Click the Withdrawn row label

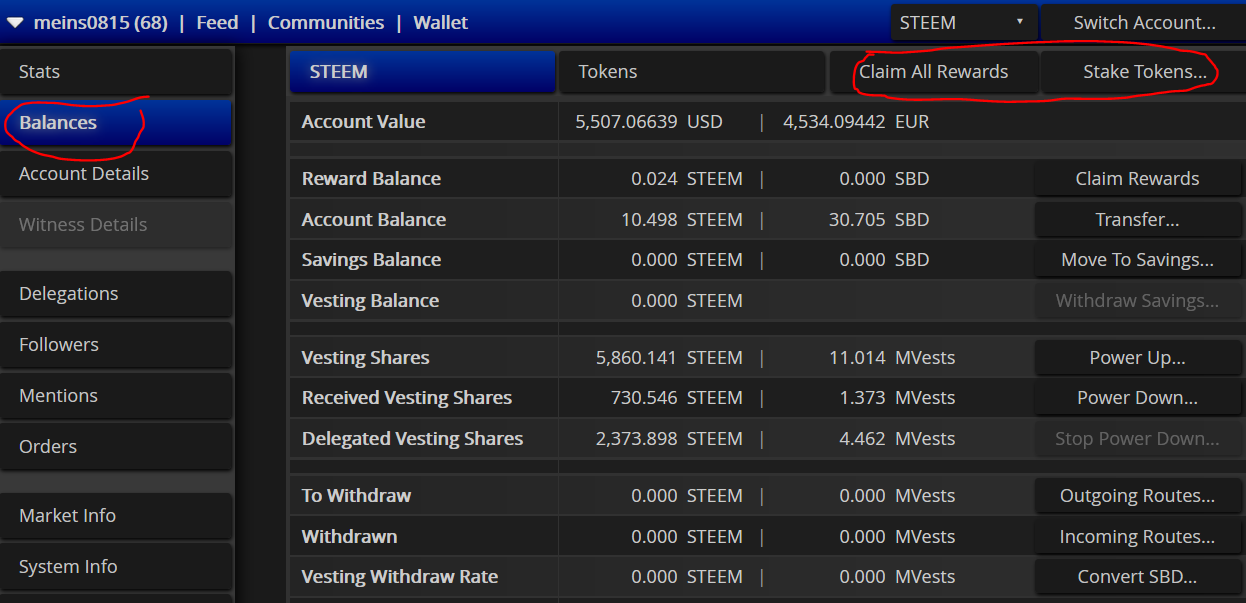coord(349,537)
